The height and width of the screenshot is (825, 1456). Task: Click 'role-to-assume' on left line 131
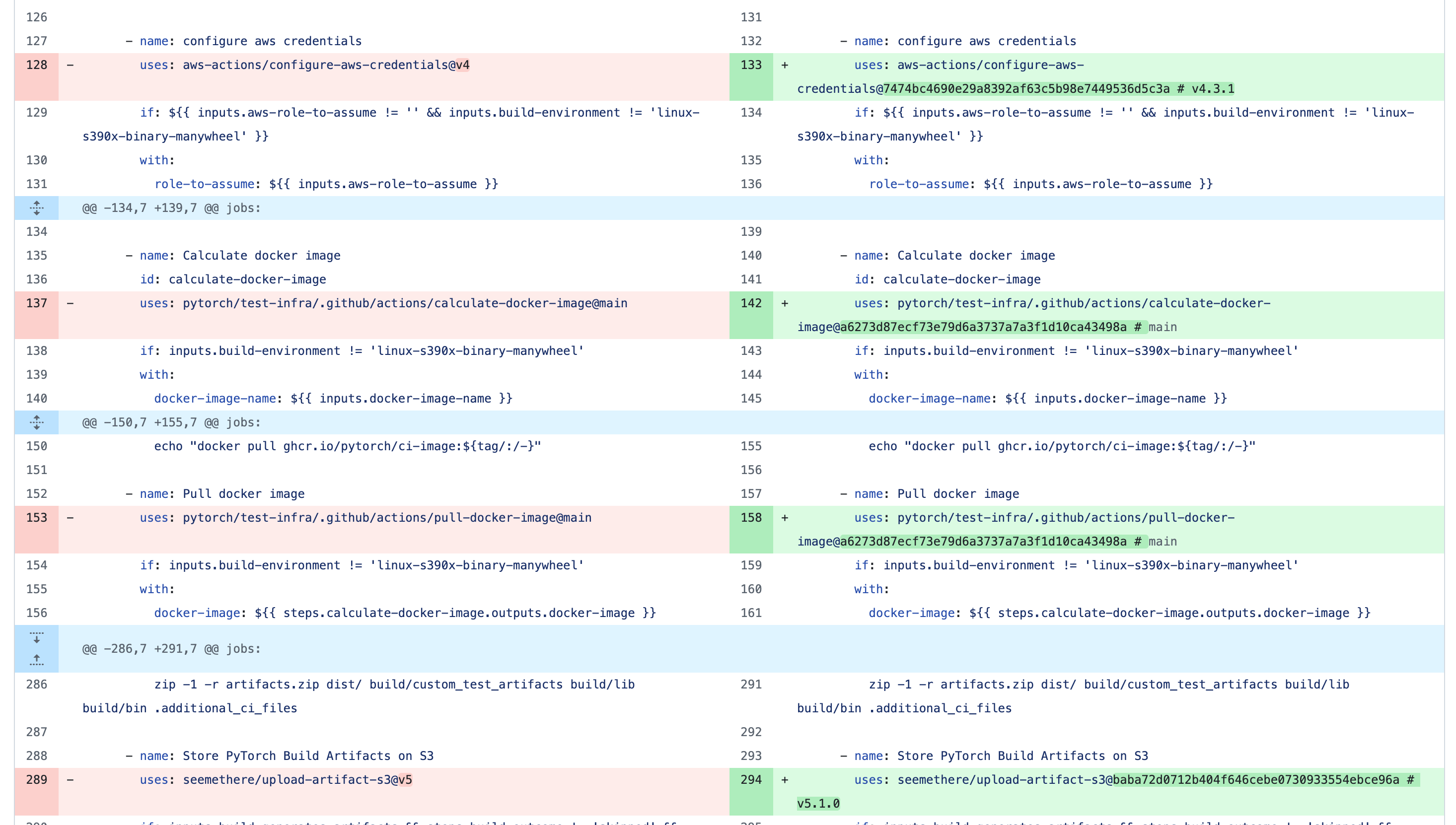click(x=205, y=184)
